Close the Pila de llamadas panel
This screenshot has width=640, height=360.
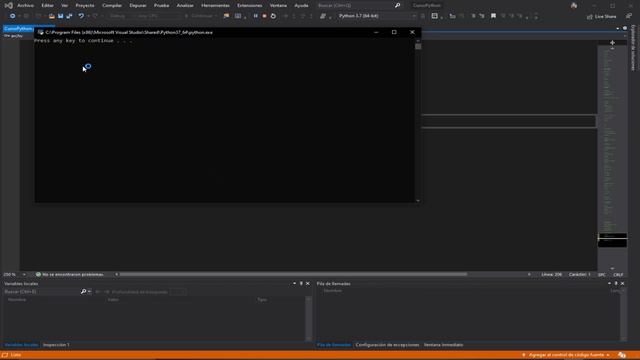pos(622,283)
